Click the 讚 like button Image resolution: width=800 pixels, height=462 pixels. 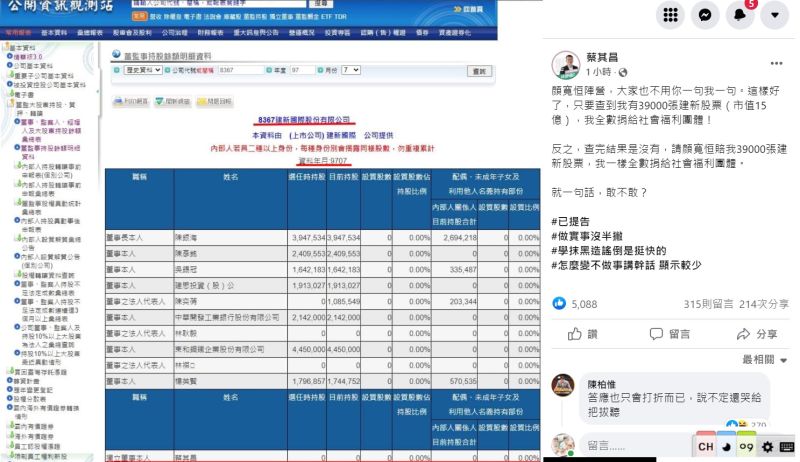[583, 334]
